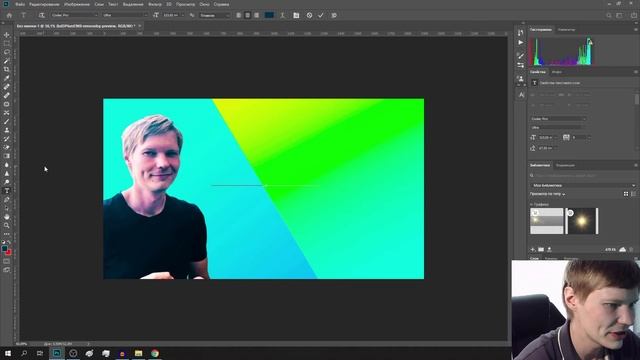Cancel current text edits
This screenshot has height=360, width=640.
click(x=309, y=15)
